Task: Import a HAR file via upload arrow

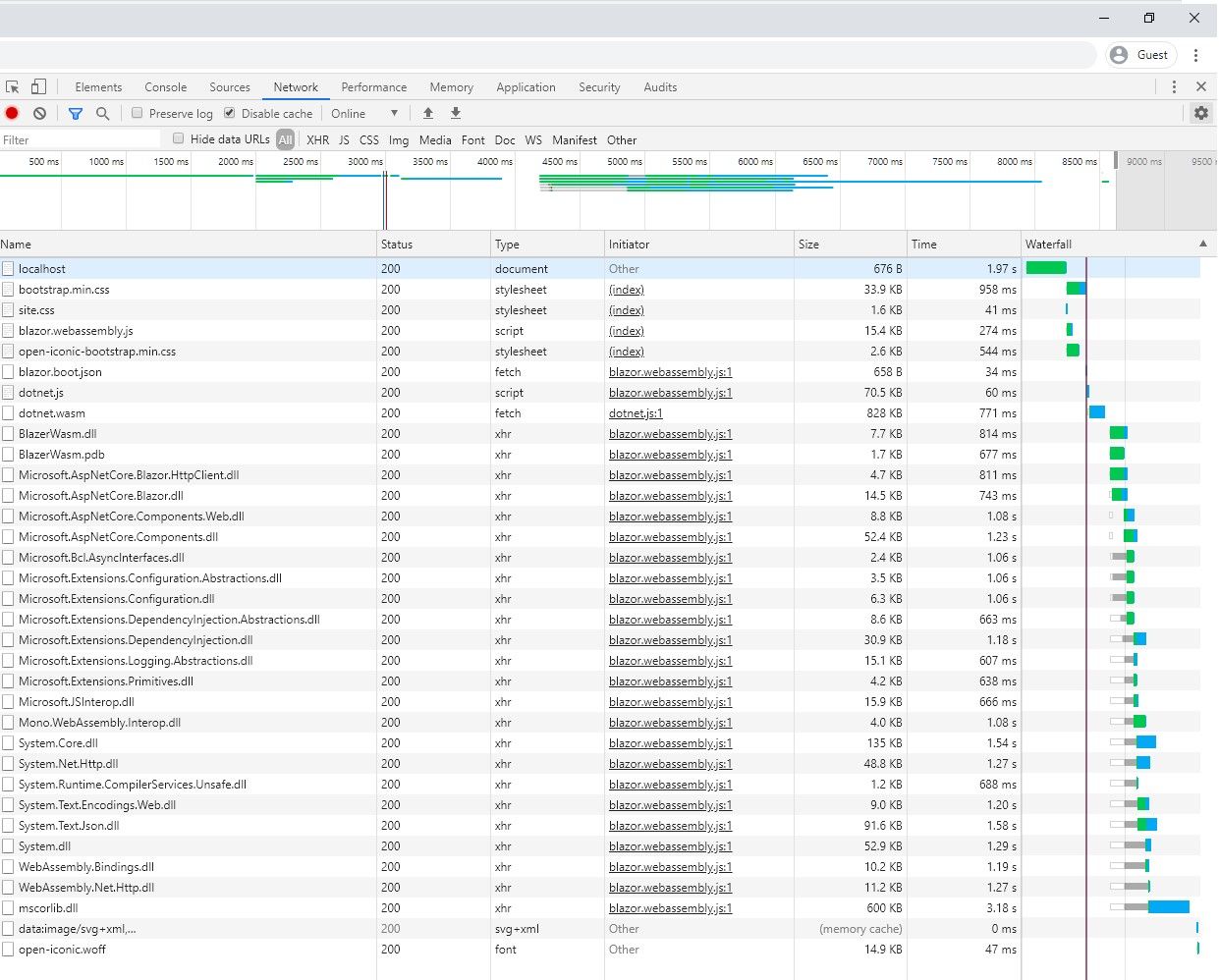Action: pos(428,113)
